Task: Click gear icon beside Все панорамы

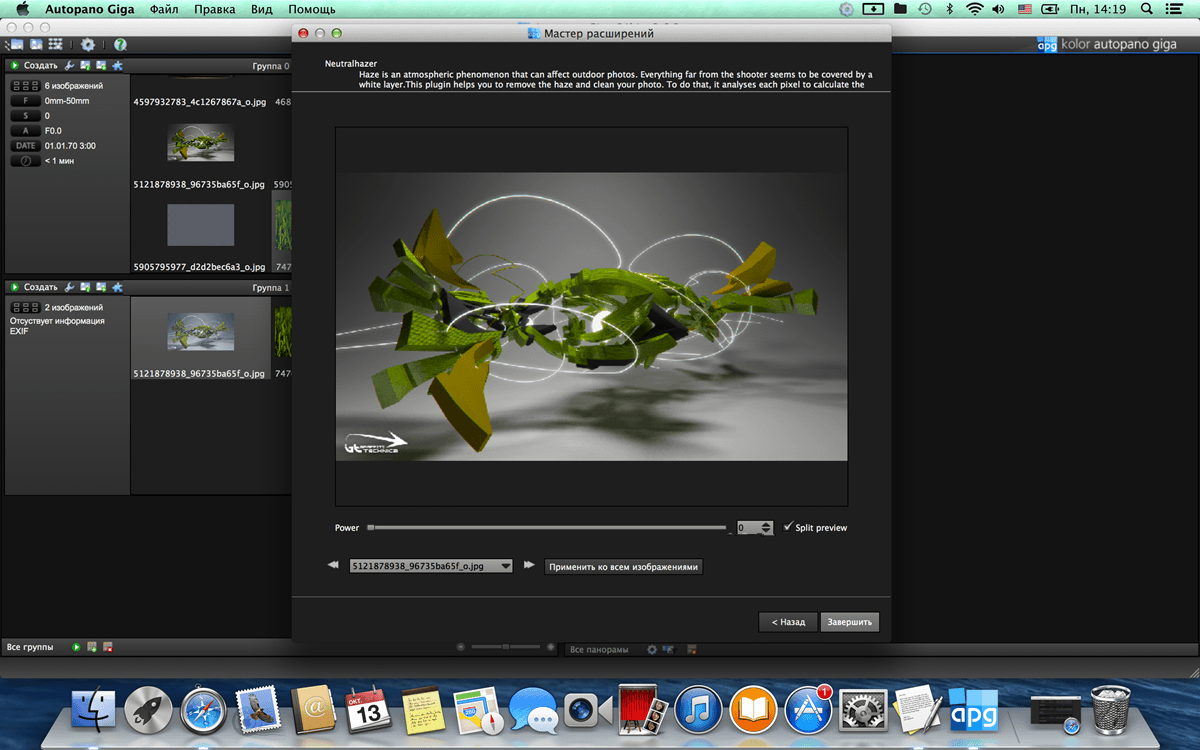Action: (652, 650)
